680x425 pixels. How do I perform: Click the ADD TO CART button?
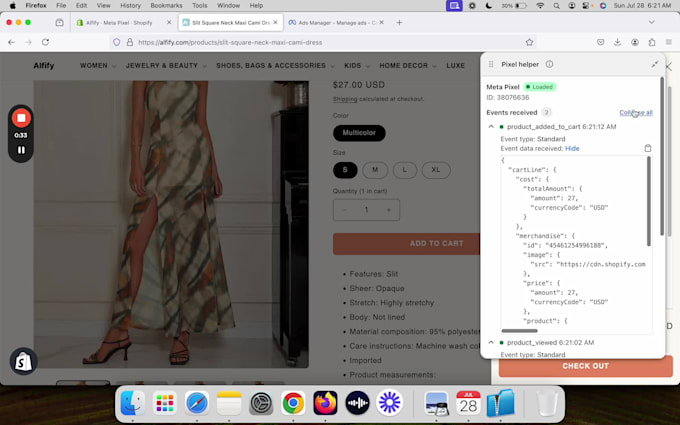click(x=406, y=244)
